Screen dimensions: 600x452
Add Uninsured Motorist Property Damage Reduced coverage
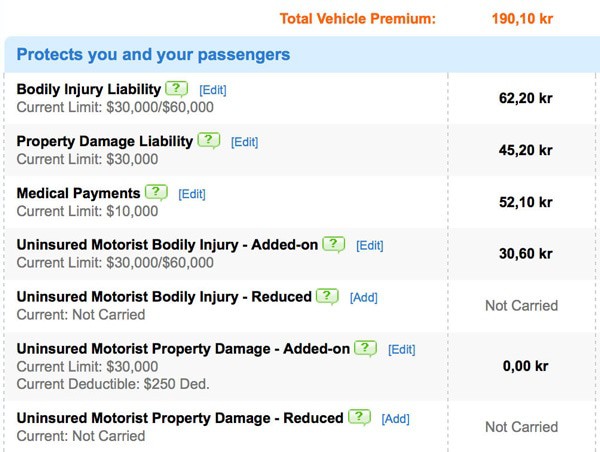click(x=395, y=419)
